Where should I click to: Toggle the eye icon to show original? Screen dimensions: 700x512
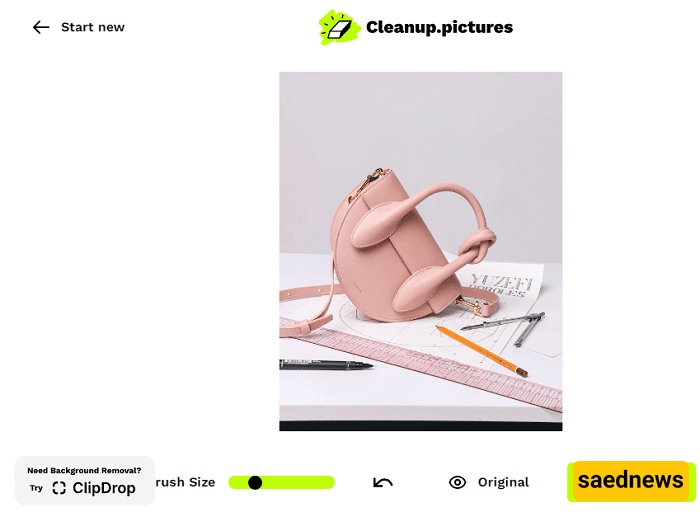click(457, 482)
